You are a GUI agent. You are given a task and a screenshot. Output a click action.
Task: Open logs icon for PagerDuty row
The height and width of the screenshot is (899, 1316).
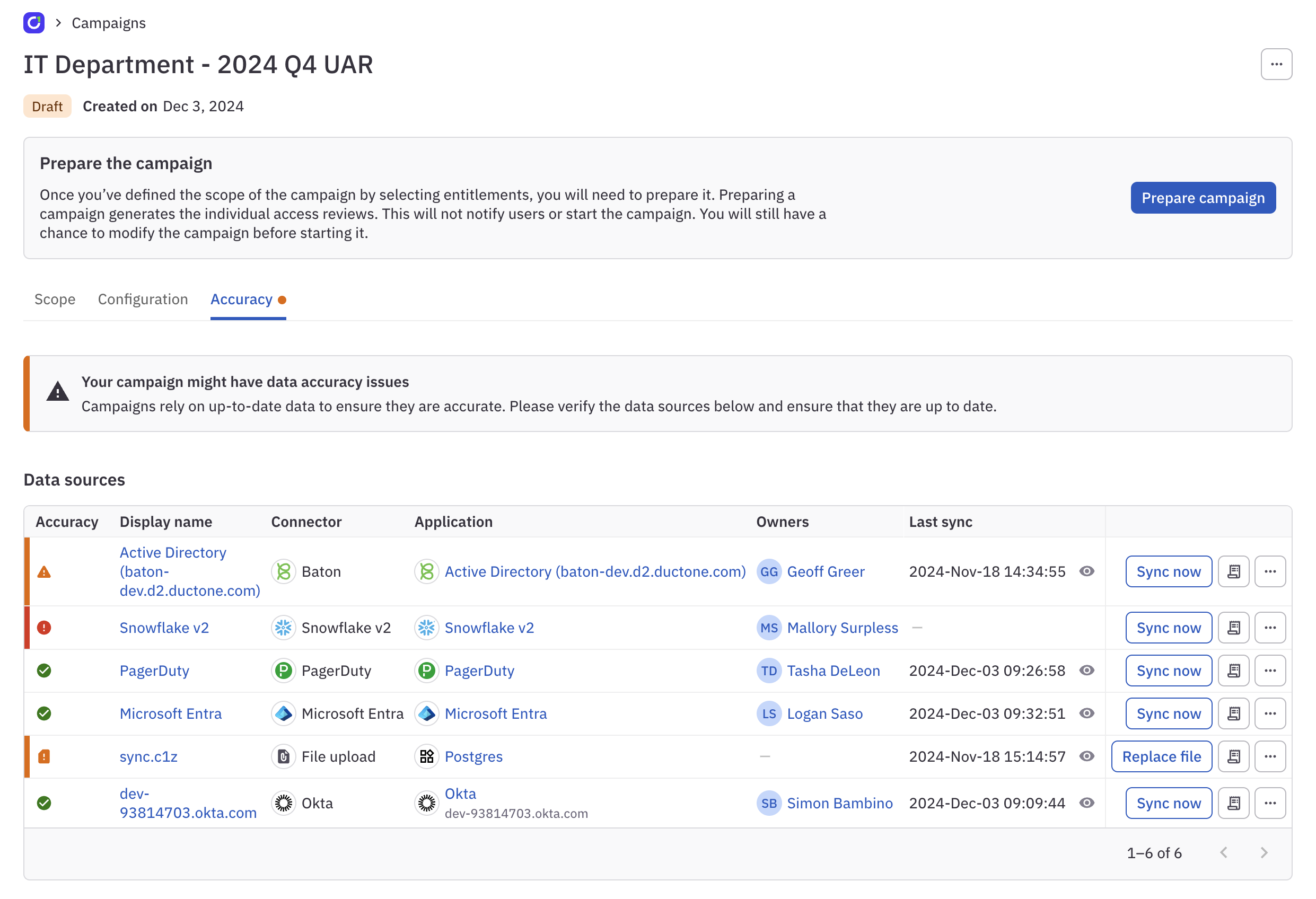click(x=1233, y=671)
